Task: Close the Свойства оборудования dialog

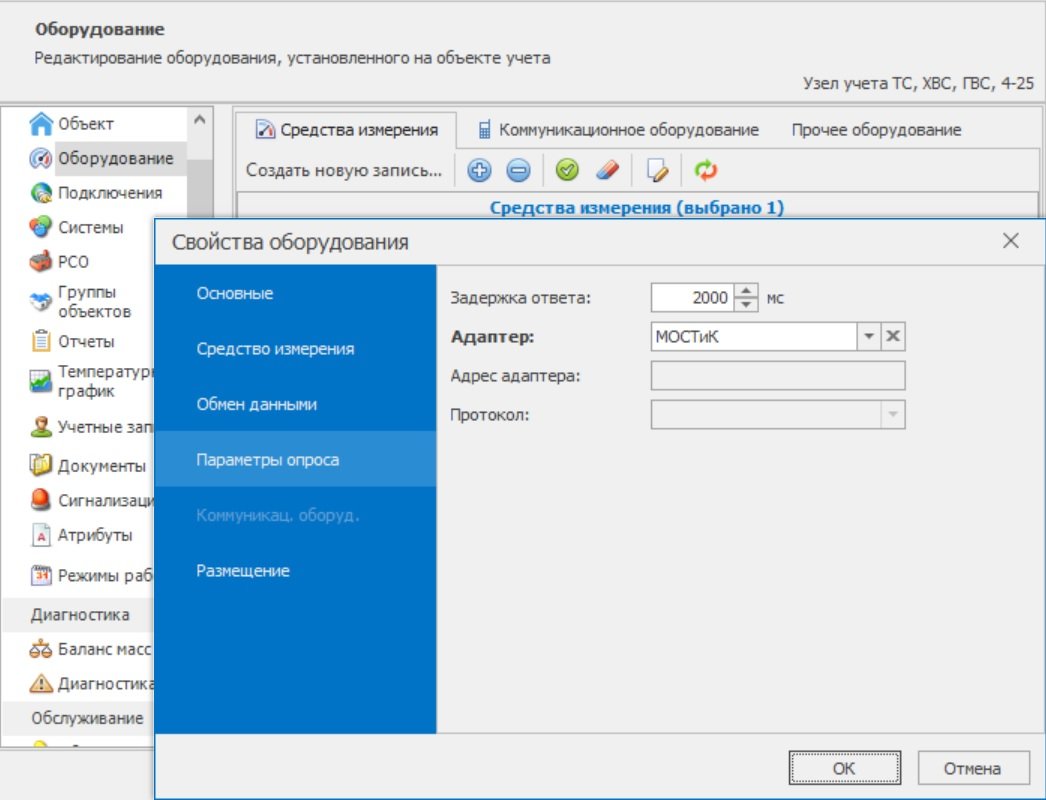Action: point(1011,241)
